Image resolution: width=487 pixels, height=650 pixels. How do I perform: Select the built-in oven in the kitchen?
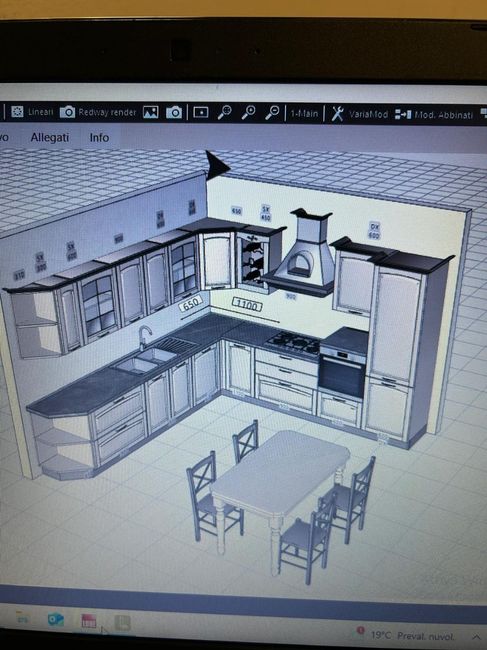click(x=342, y=371)
